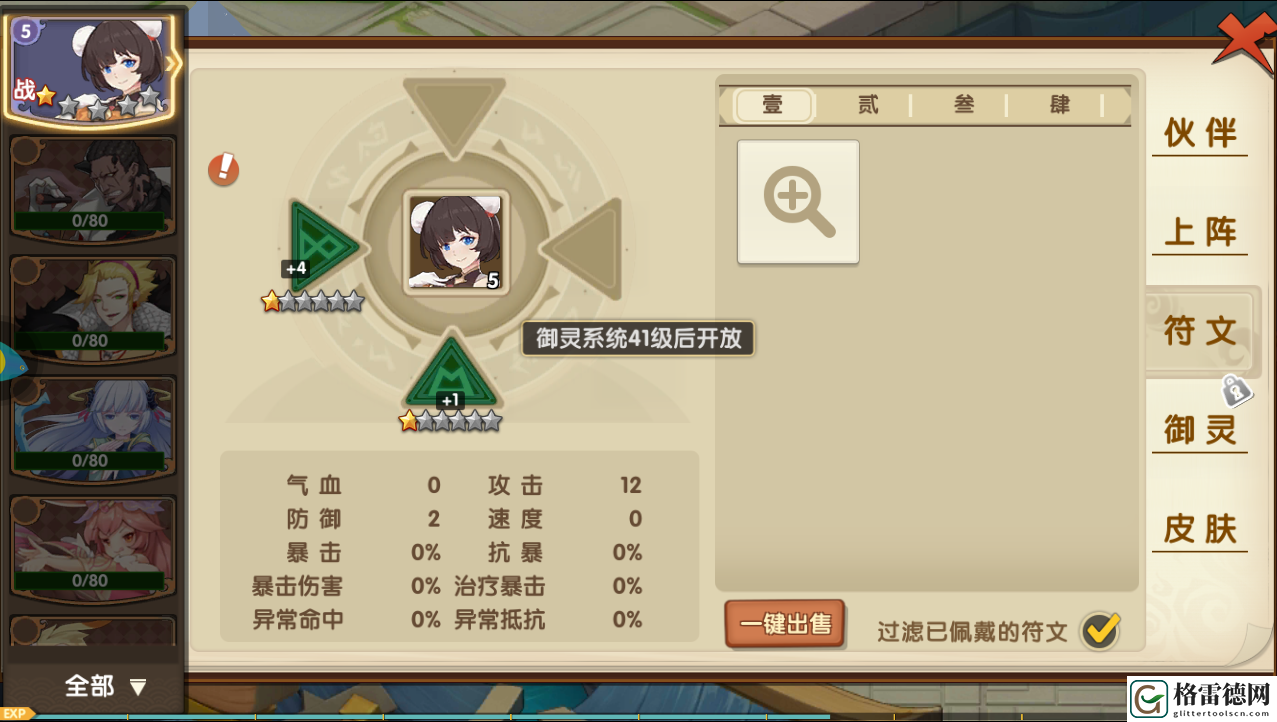Open the magnifier add-rune slot
Viewport: 1277px width, 722px height.
click(798, 202)
